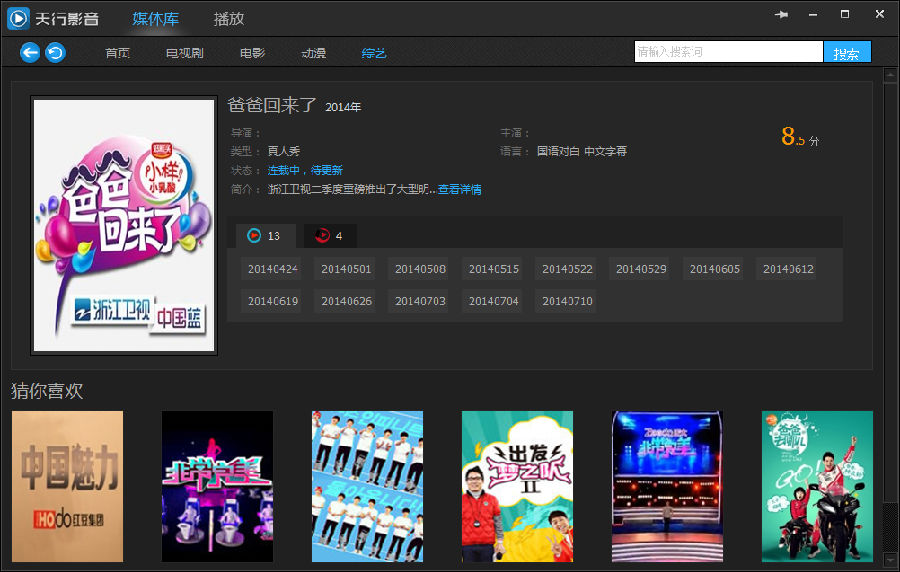Go to 首页 category
The height and width of the screenshot is (572, 900).
click(117, 53)
